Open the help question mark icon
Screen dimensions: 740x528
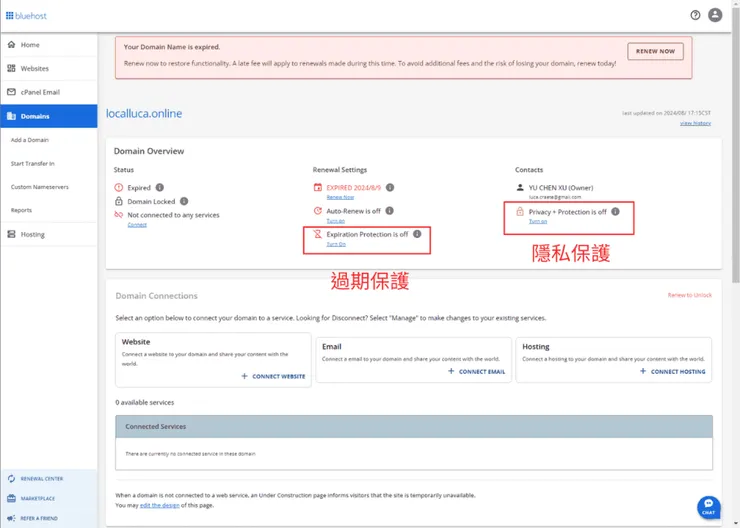pyautogui.click(x=695, y=15)
